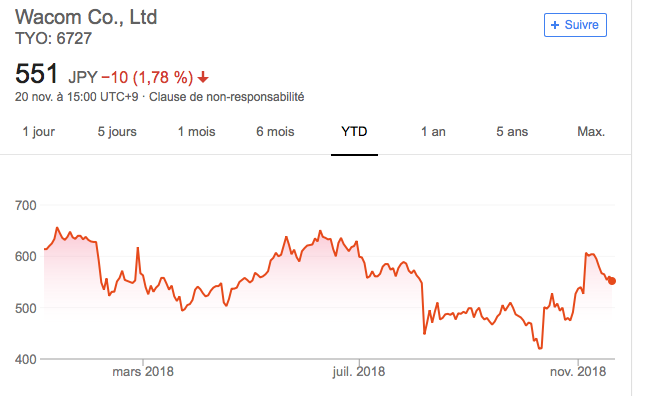Click the 551 stock price value
The height and width of the screenshot is (396, 648).
click(x=36, y=74)
